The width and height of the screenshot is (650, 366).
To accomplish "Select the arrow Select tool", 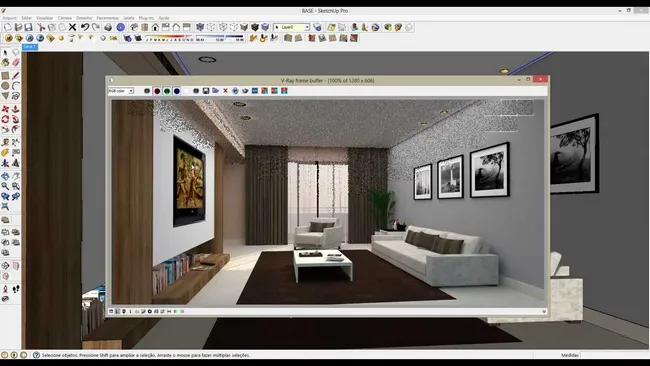I will pyautogui.click(x=5, y=52).
